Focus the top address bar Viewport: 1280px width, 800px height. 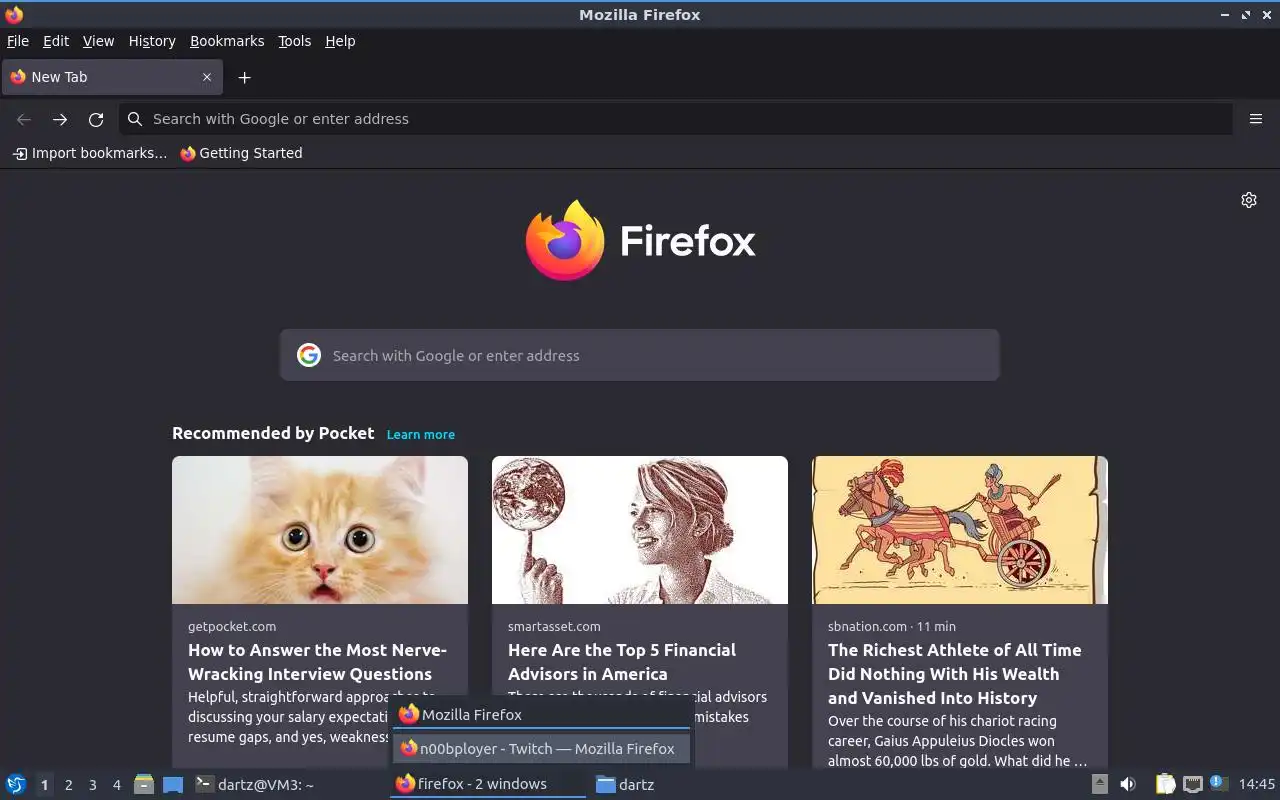click(676, 119)
